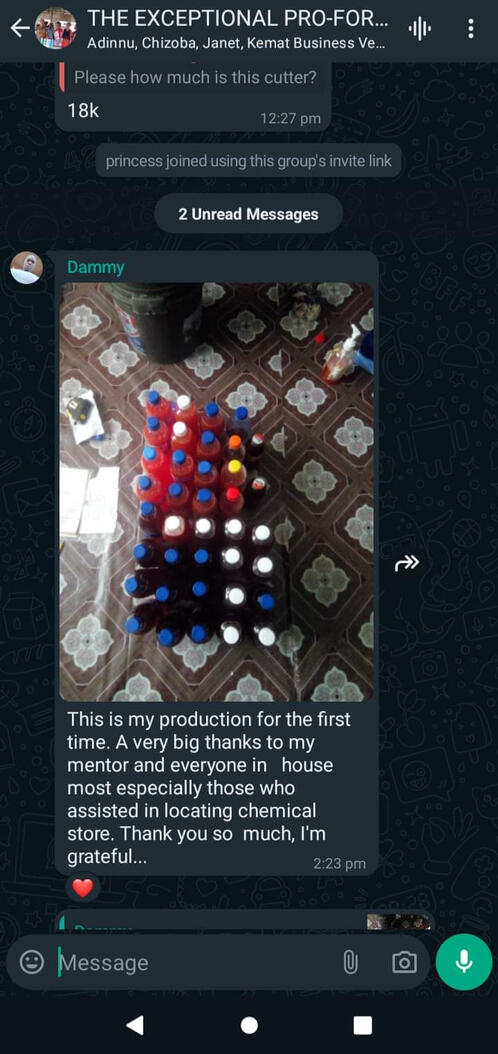Open the group profile picture
Screen dimensions: 498x1054
tap(55, 28)
